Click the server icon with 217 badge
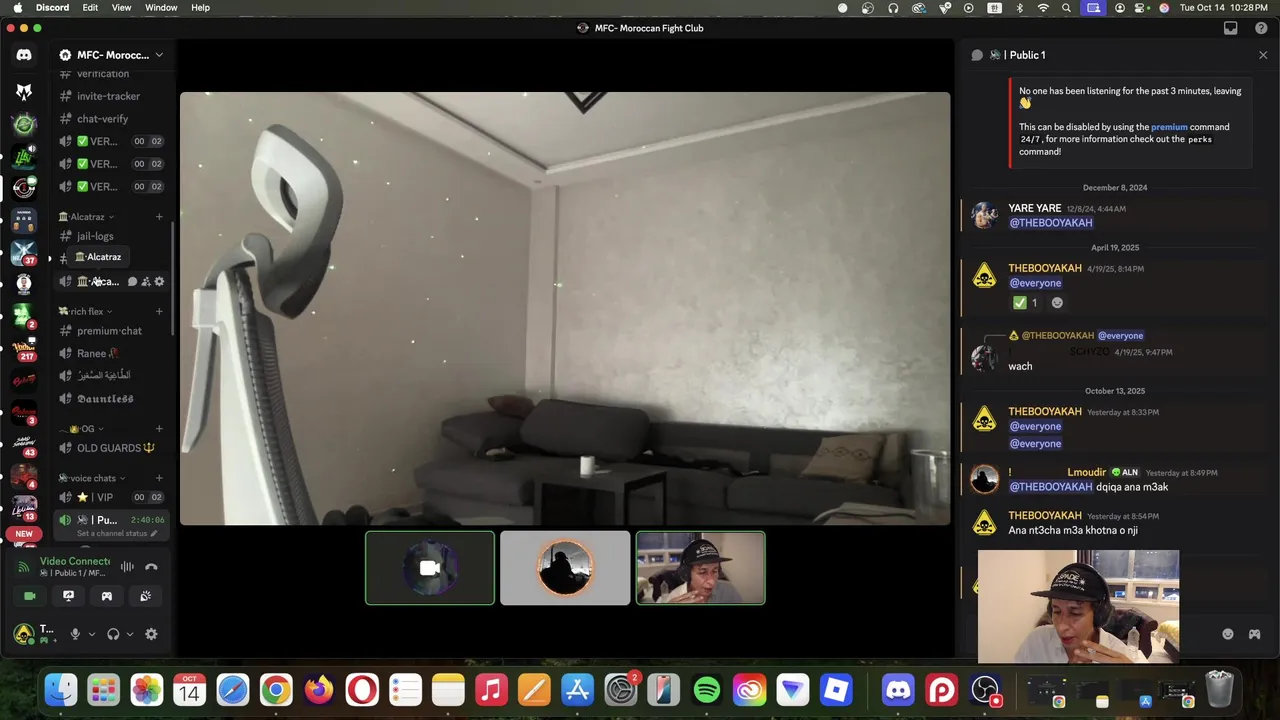The image size is (1280, 720). (24, 349)
